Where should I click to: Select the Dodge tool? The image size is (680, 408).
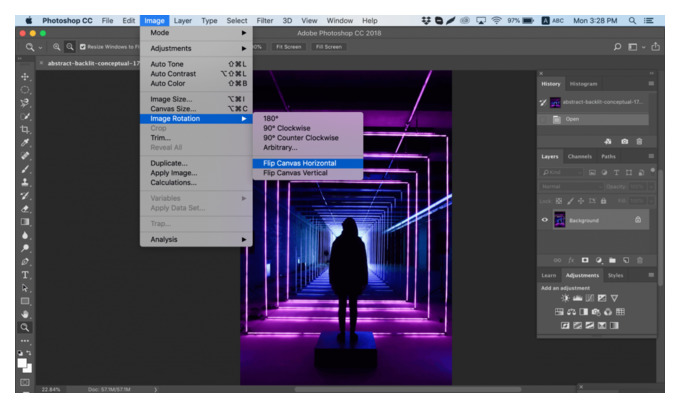(25, 248)
